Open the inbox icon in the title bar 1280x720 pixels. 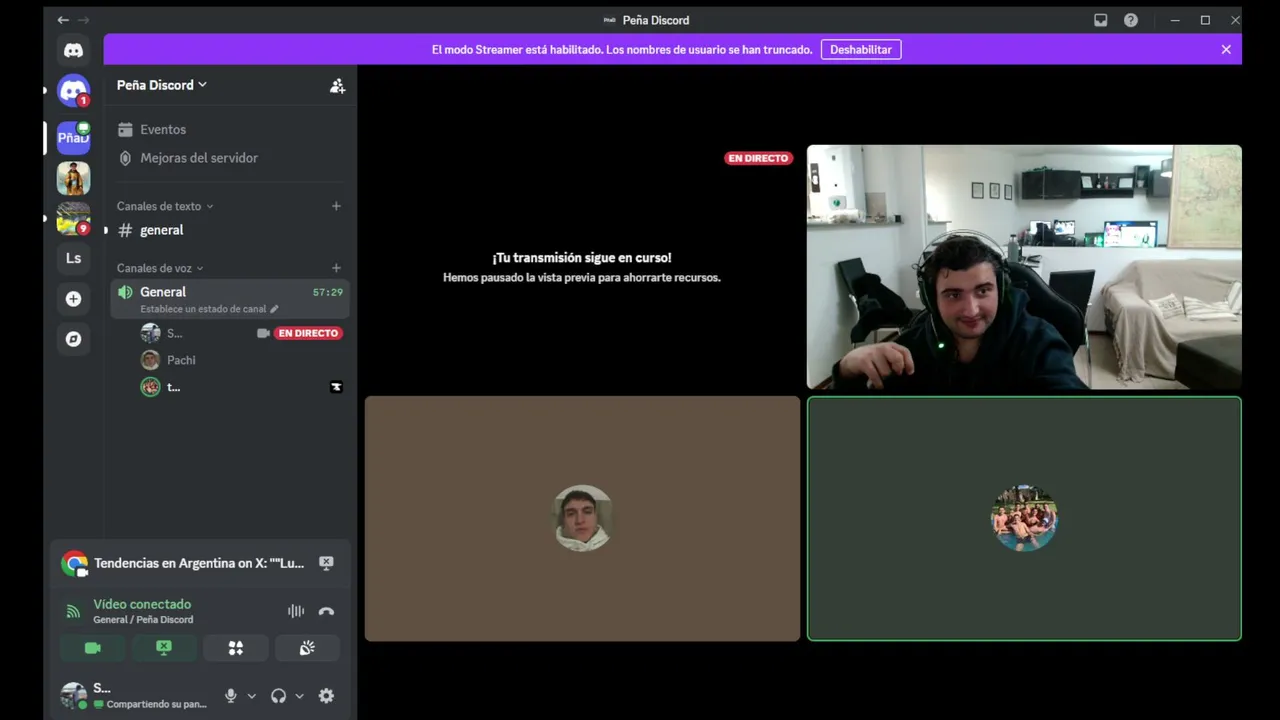[1100, 20]
